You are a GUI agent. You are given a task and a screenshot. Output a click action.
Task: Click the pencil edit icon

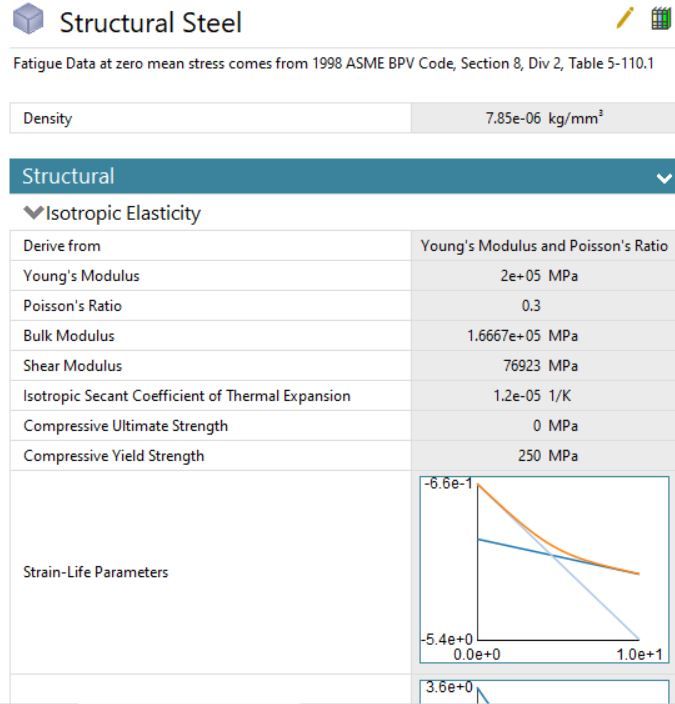point(627,18)
